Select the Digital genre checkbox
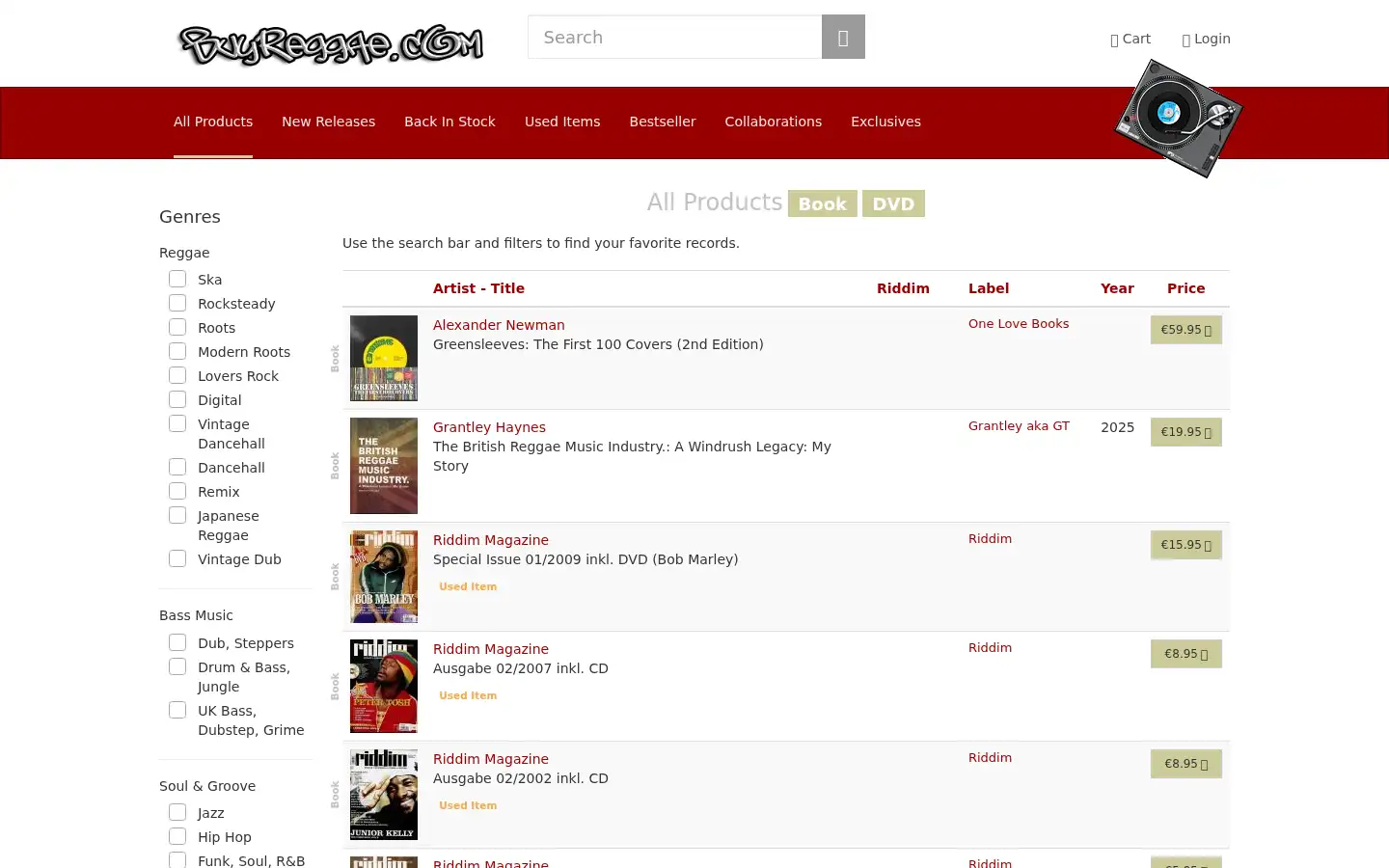 (177, 399)
